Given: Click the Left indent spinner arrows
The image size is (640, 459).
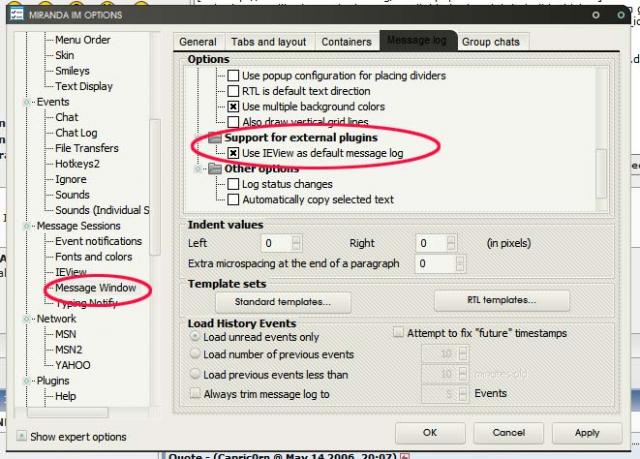Looking at the screenshot, I should coord(297,243).
